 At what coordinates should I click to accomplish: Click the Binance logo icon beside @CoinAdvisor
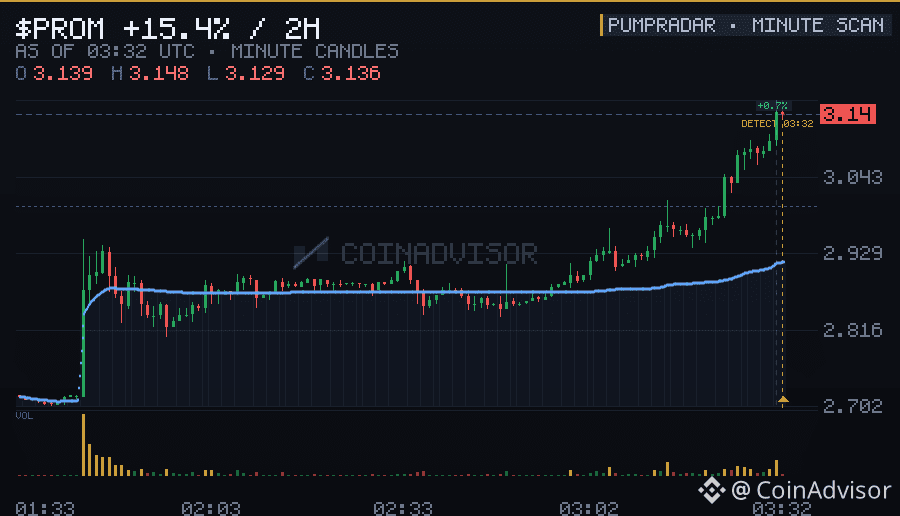712,490
